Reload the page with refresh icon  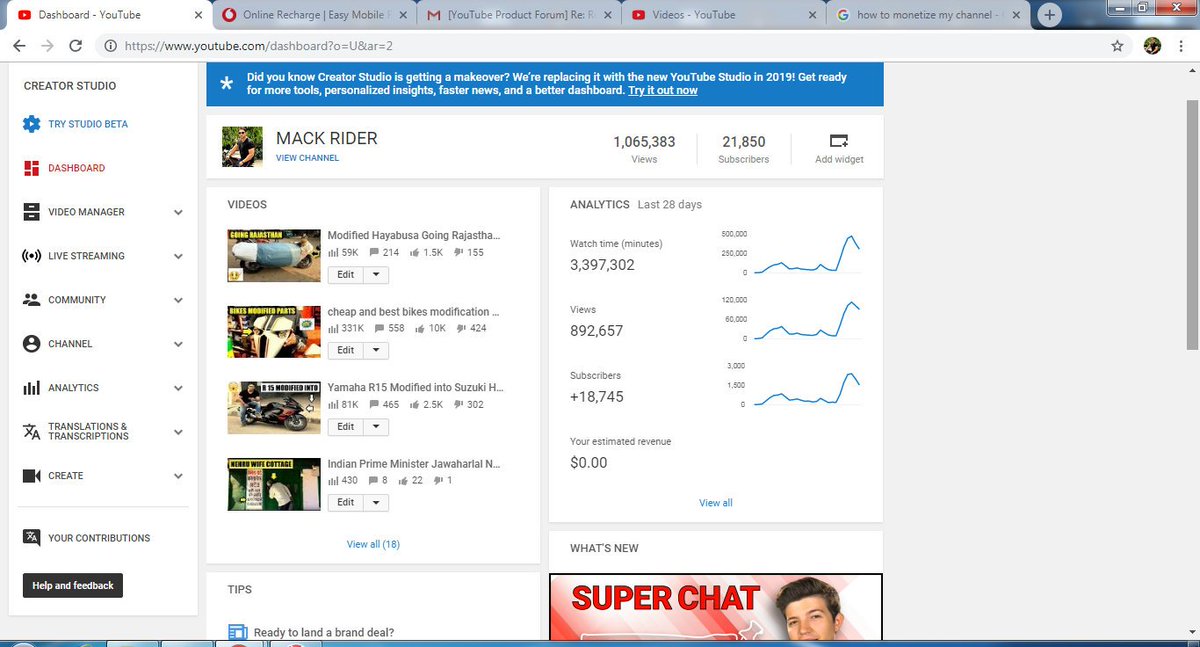tap(75, 46)
